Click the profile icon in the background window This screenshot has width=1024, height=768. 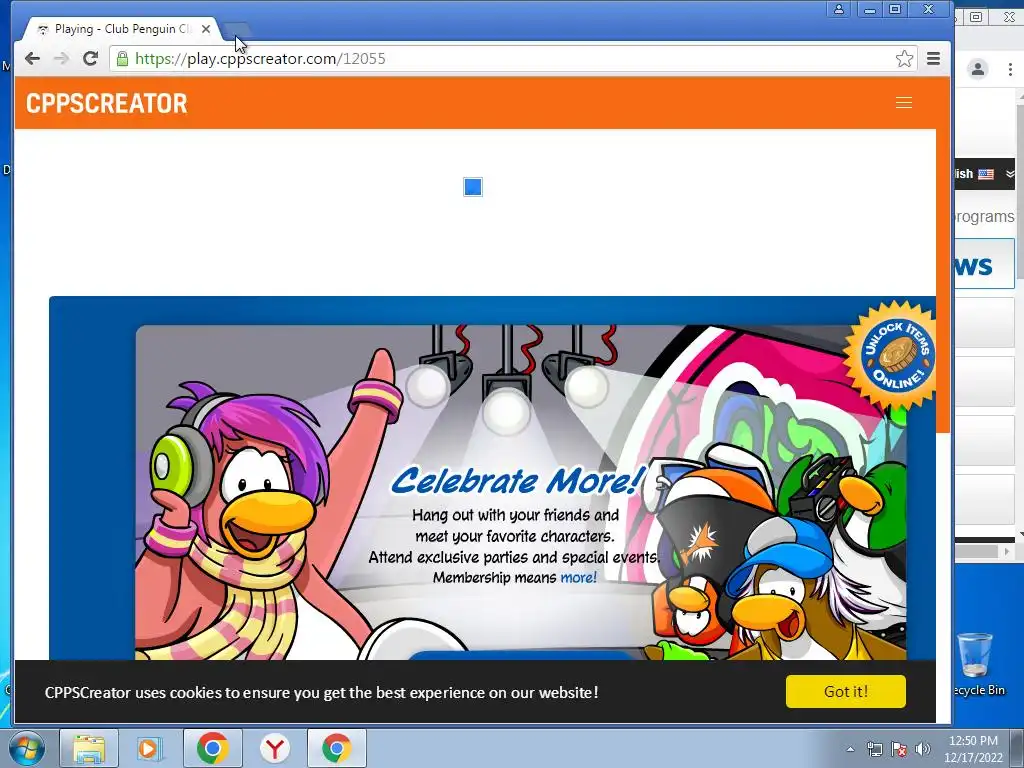pyautogui.click(x=978, y=69)
